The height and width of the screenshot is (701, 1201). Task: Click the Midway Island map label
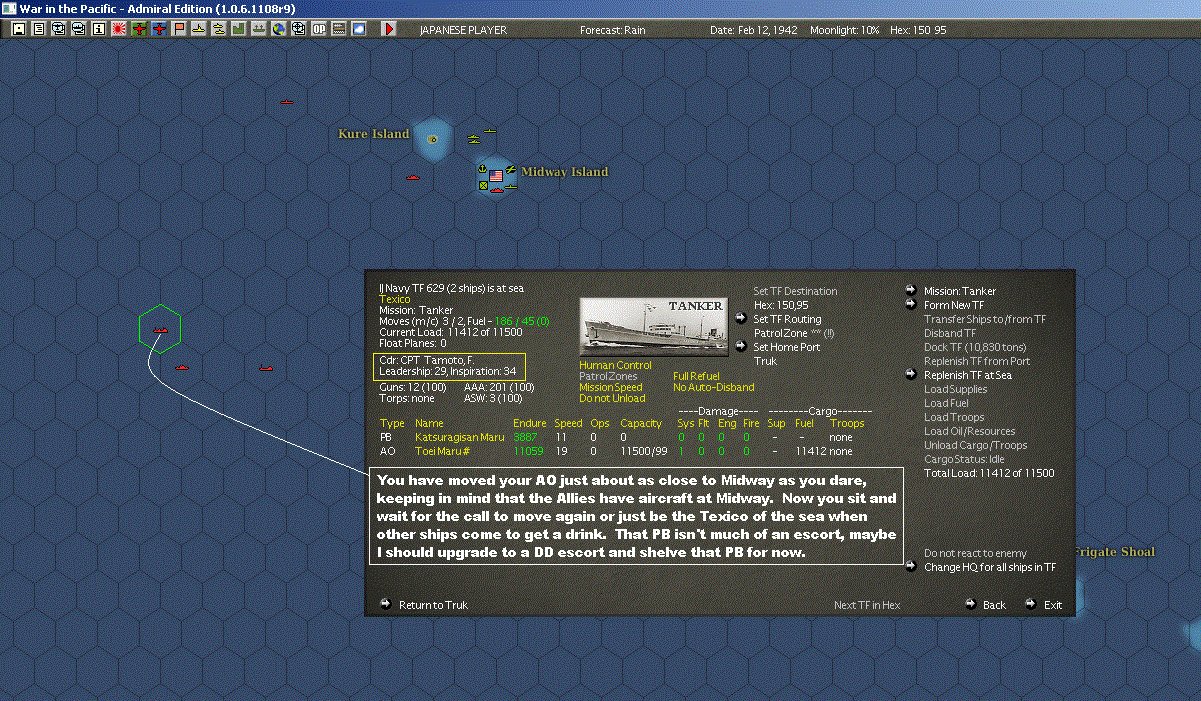click(x=564, y=172)
